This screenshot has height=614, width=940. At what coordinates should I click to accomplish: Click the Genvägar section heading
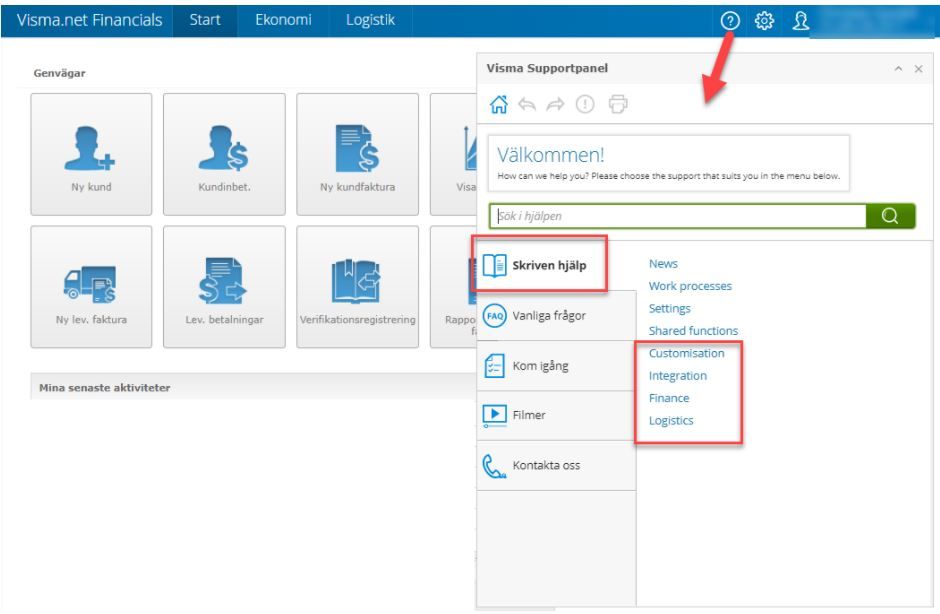tap(59, 73)
